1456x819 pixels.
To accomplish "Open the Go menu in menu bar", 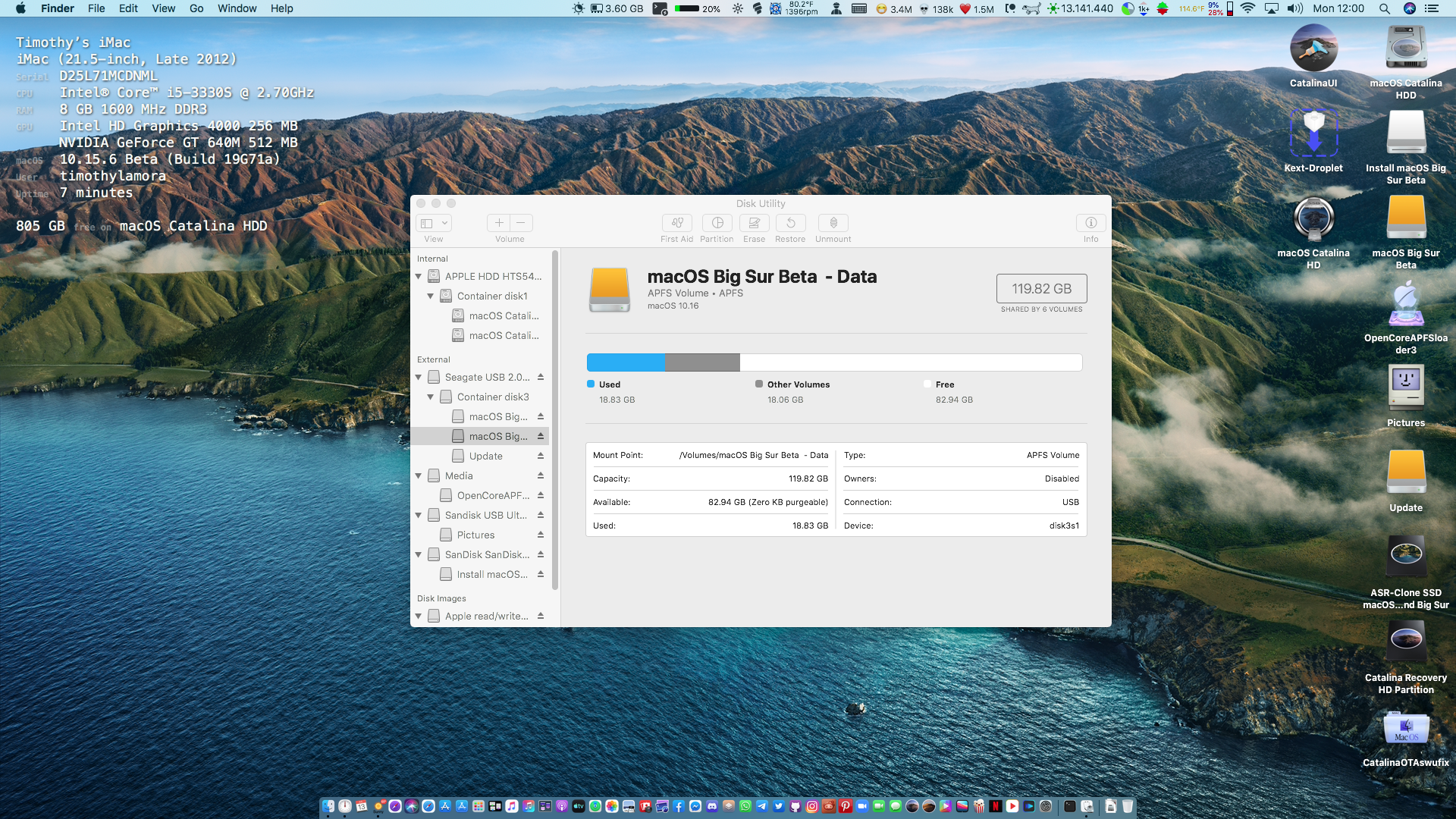I will (x=196, y=8).
